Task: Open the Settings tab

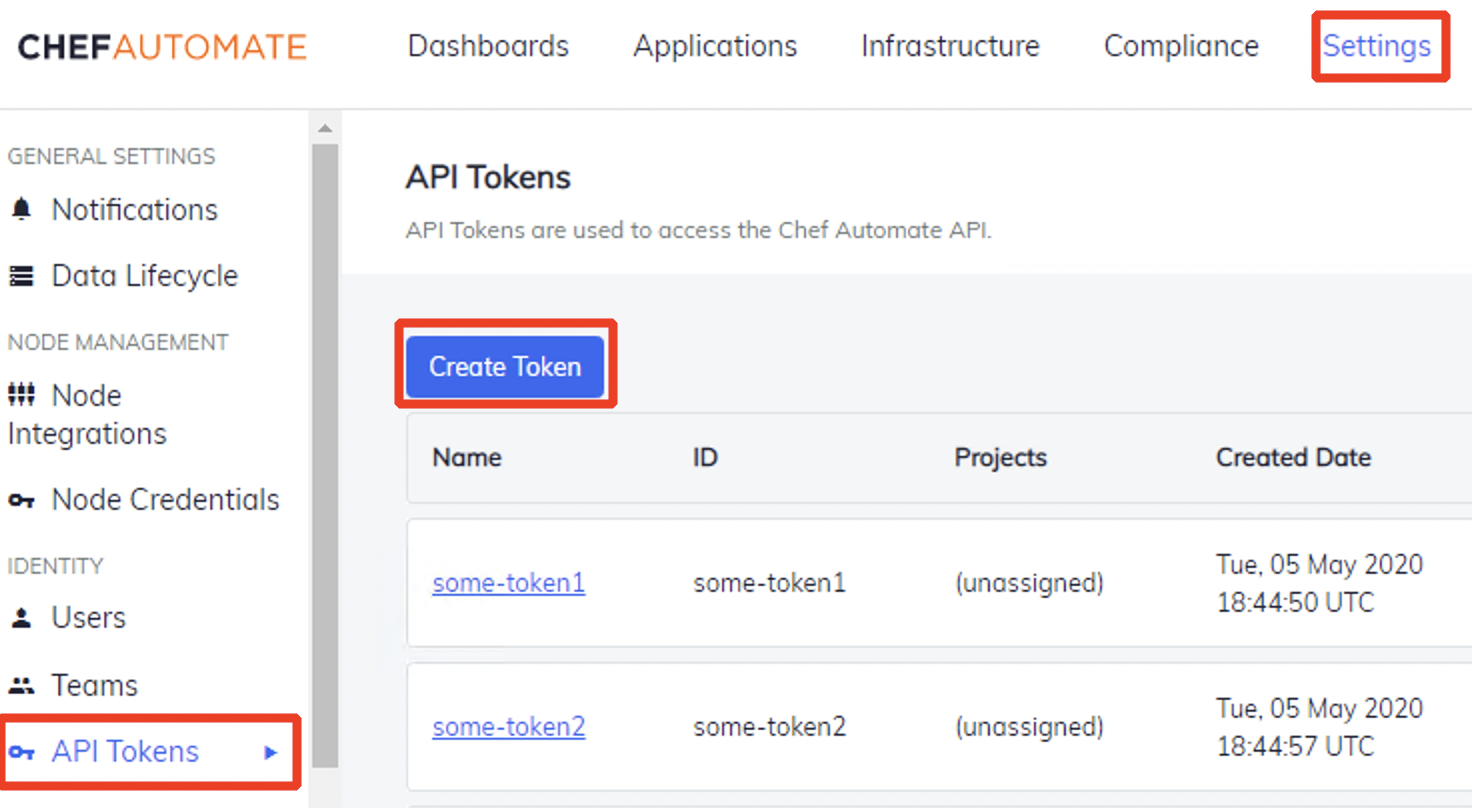Action: click(x=1377, y=46)
